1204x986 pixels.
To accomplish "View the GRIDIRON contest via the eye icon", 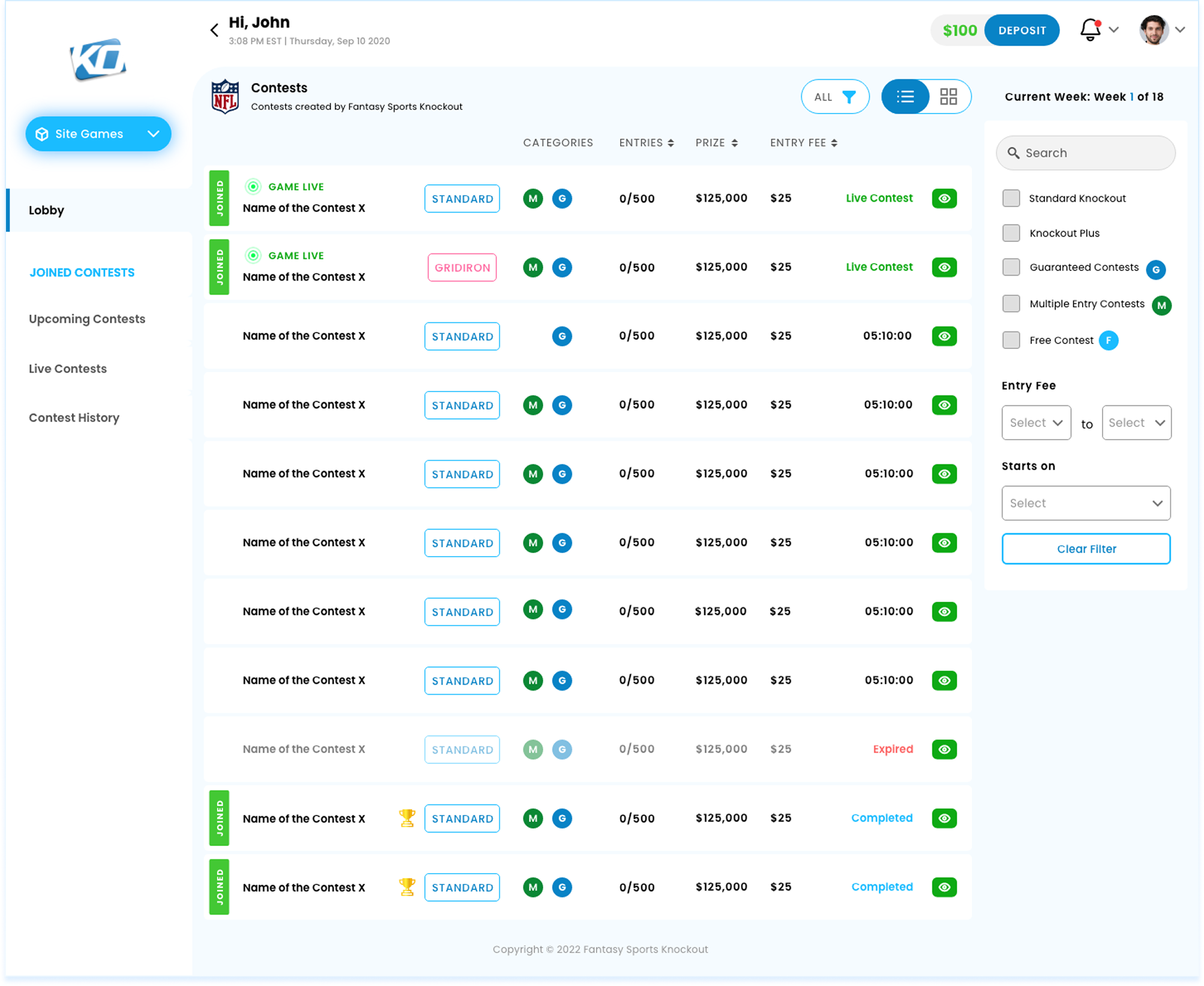I will coord(944,267).
